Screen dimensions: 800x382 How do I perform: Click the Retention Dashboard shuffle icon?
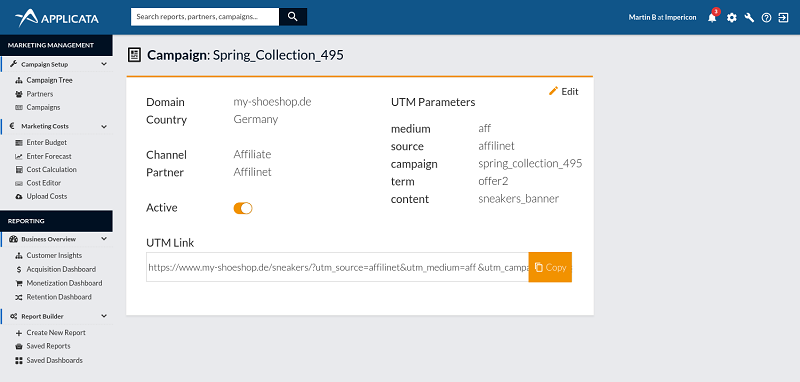(x=19, y=297)
